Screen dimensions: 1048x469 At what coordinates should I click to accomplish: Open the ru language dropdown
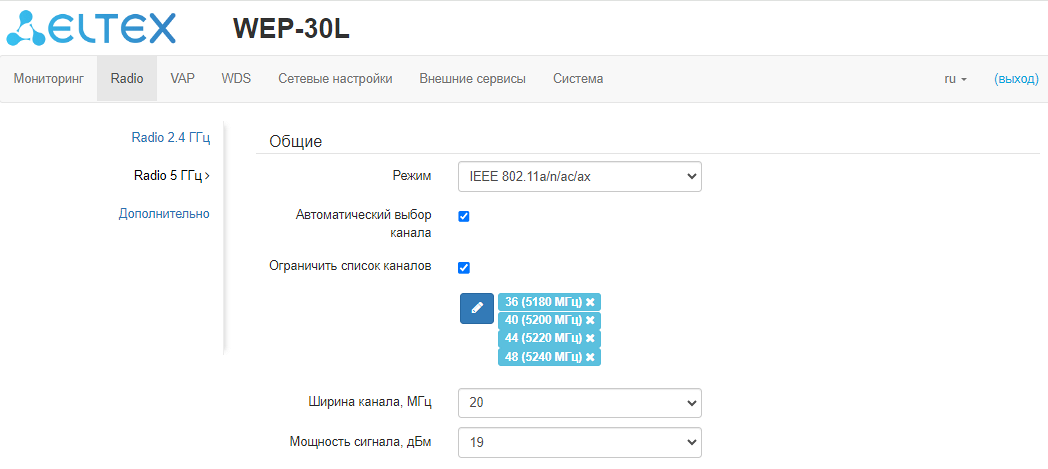(x=956, y=79)
